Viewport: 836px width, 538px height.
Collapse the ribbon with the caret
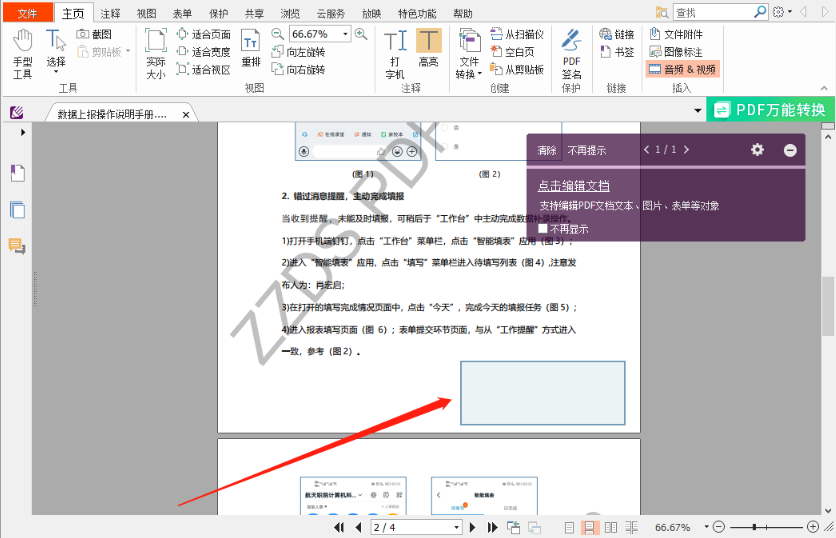(x=824, y=88)
